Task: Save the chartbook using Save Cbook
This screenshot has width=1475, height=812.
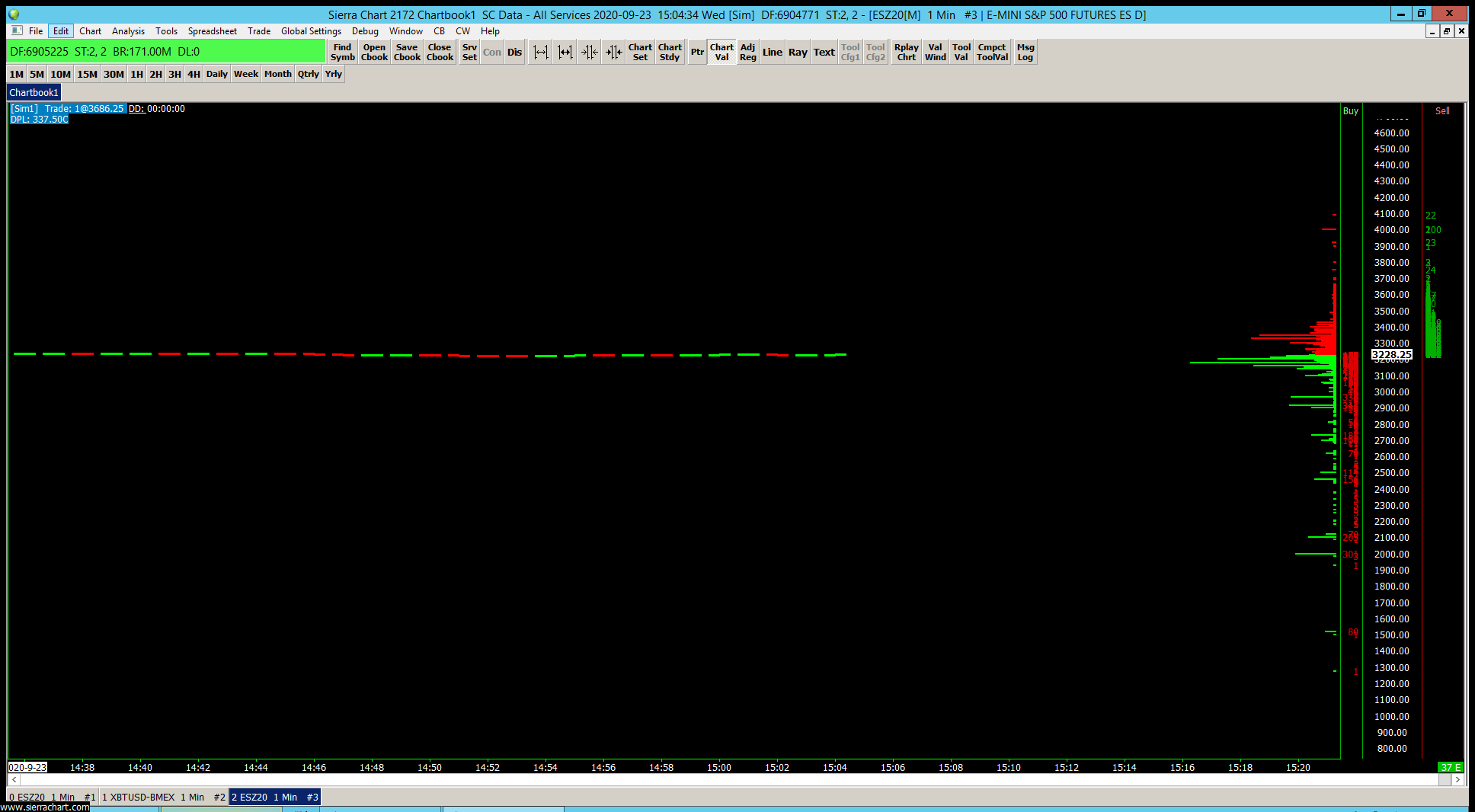Action: tap(407, 52)
